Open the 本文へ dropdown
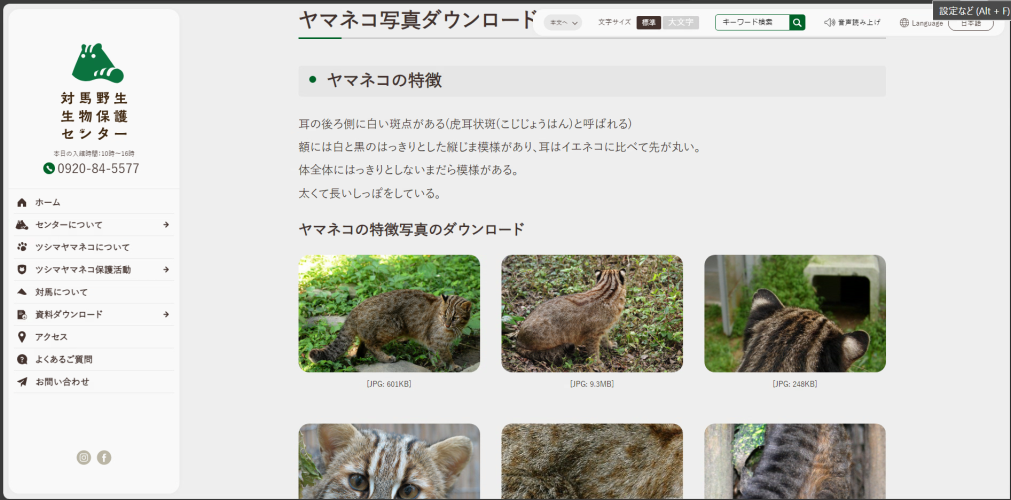Image resolution: width=1011 pixels, height=500 pixels. 563,22
